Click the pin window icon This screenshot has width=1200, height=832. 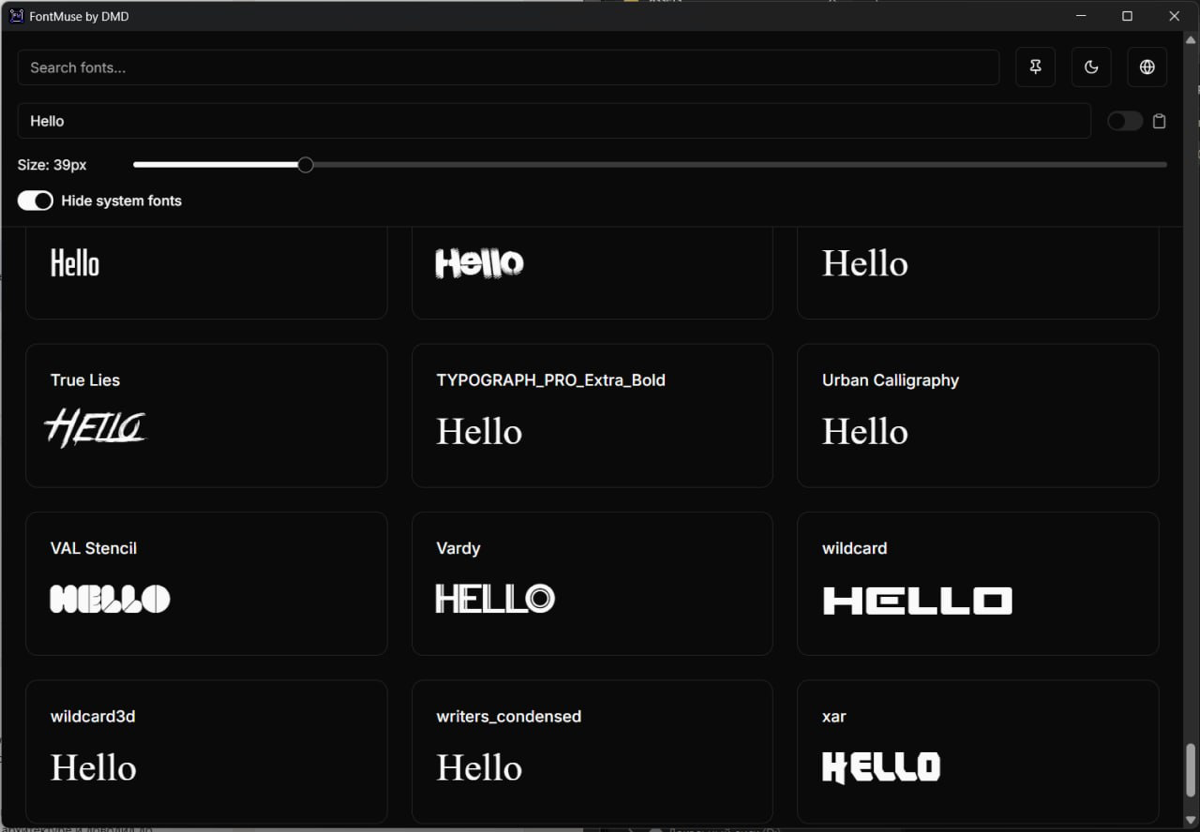click(x=1035, y=67)
